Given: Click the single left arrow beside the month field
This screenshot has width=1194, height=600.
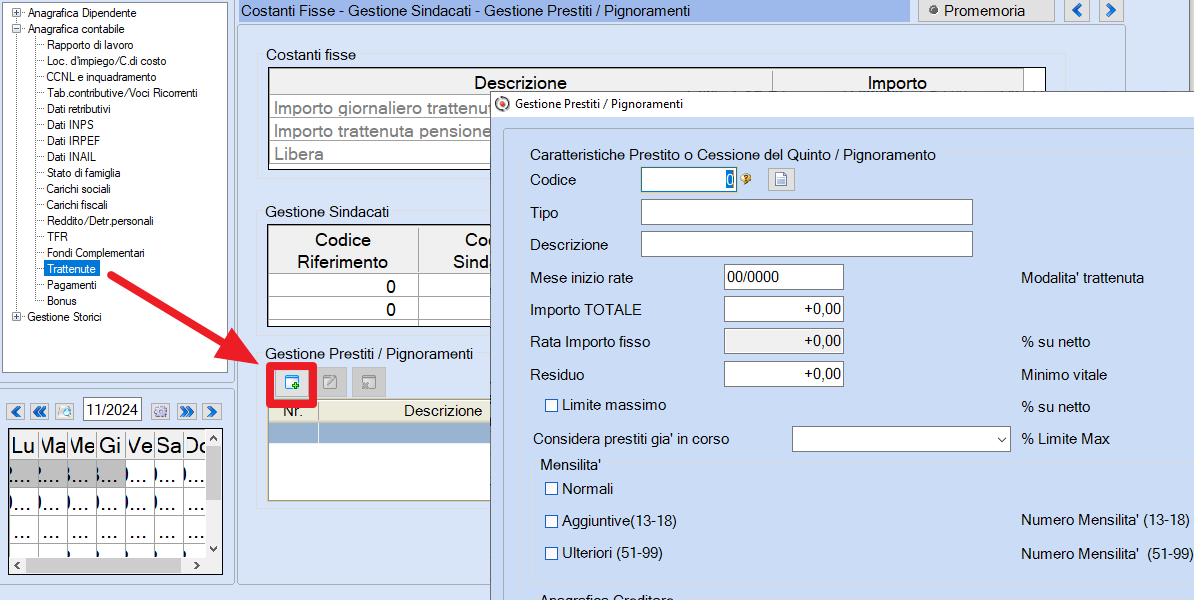Looking at the screenshot, I should (15, 411).
